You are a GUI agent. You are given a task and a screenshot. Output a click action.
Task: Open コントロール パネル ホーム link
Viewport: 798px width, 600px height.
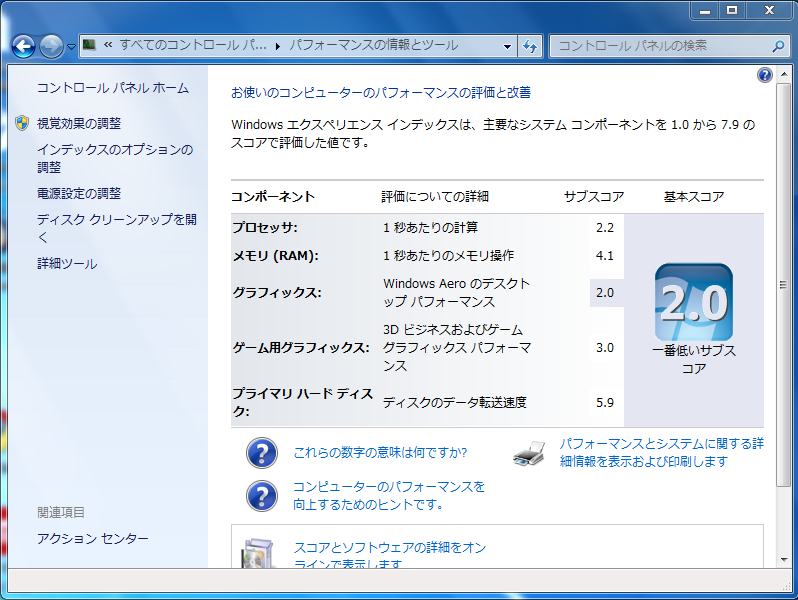coord(112,88)
